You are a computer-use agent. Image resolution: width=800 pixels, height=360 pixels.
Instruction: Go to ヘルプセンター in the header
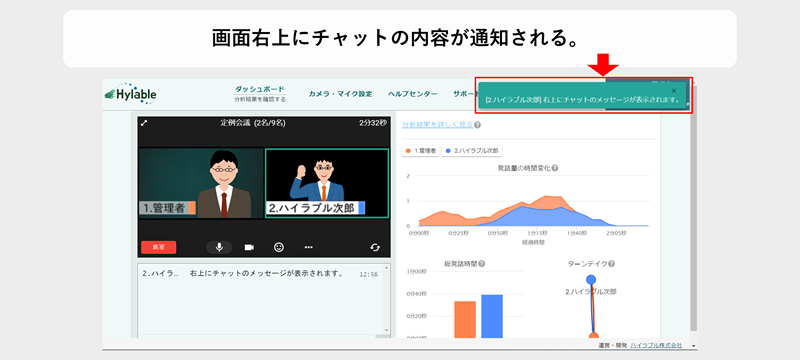412,94
